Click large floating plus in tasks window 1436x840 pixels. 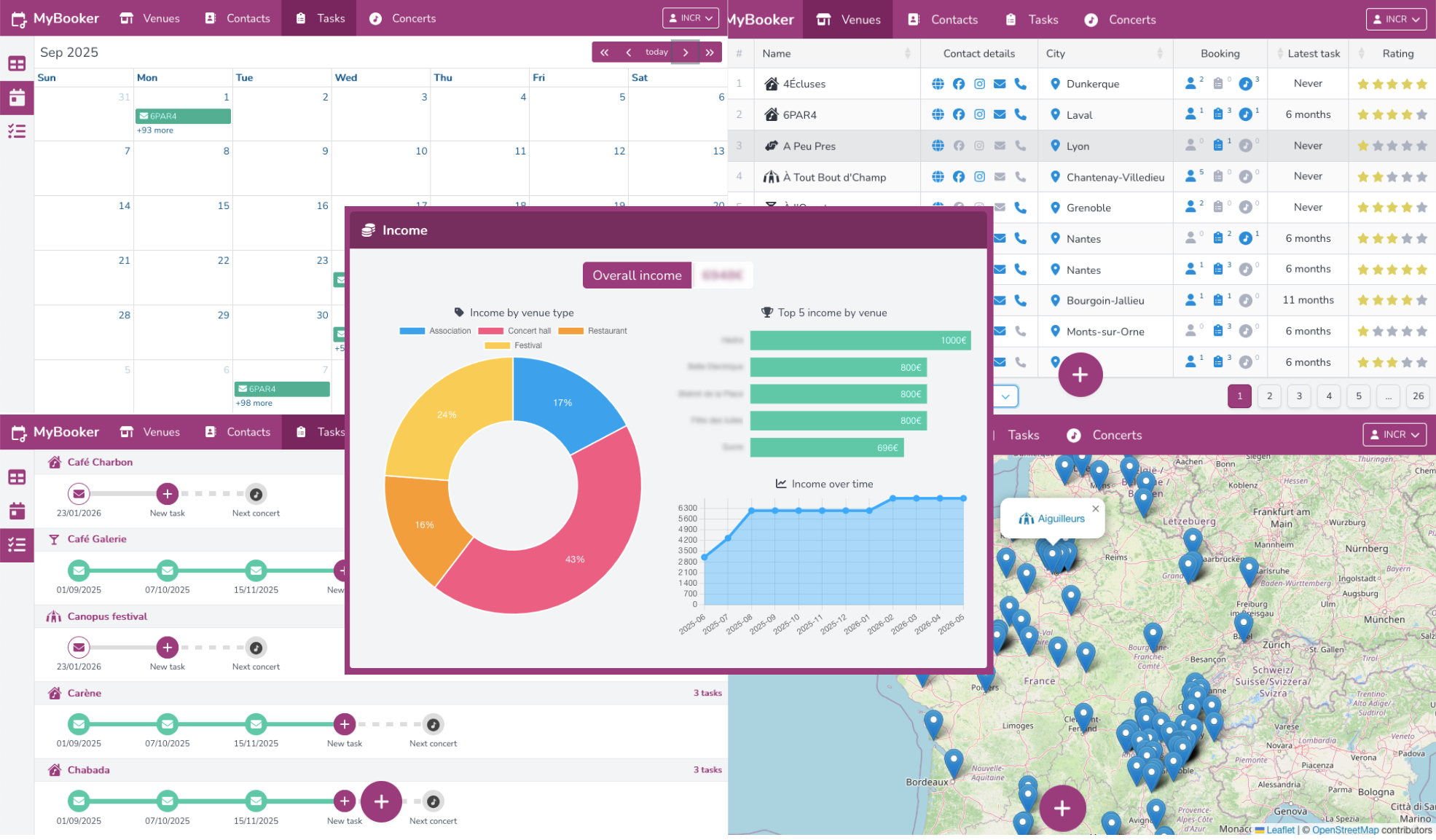tap(381, 802)
